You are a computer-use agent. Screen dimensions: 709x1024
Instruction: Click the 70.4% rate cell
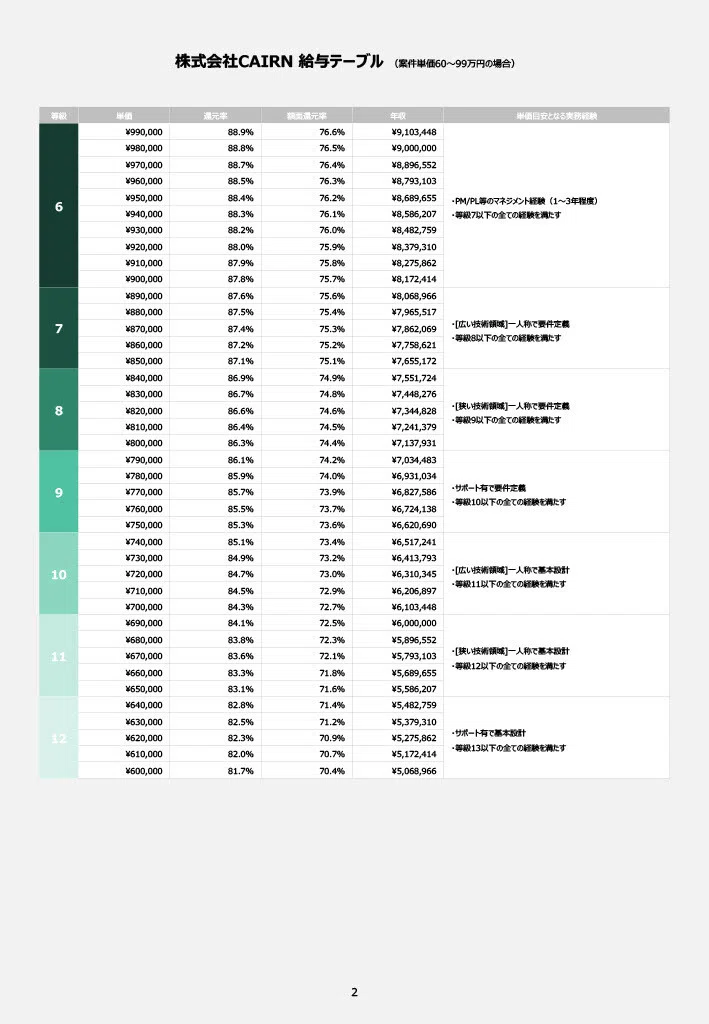point(307,771)
